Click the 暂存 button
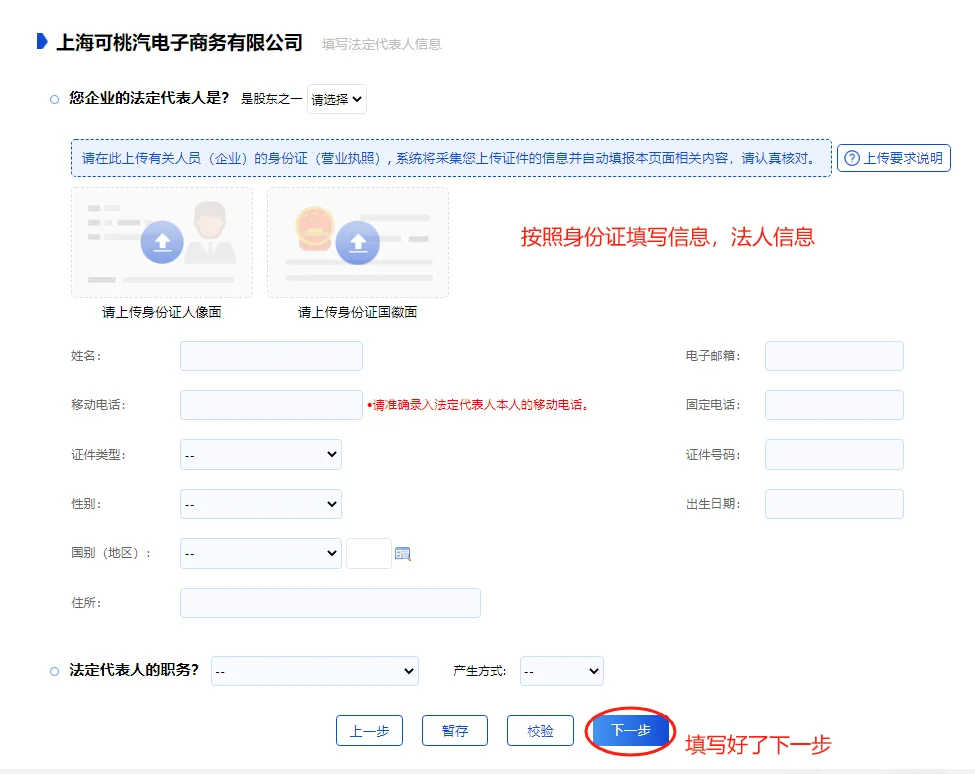The height and width of the screenshot is (774, 975). [454, 731]
